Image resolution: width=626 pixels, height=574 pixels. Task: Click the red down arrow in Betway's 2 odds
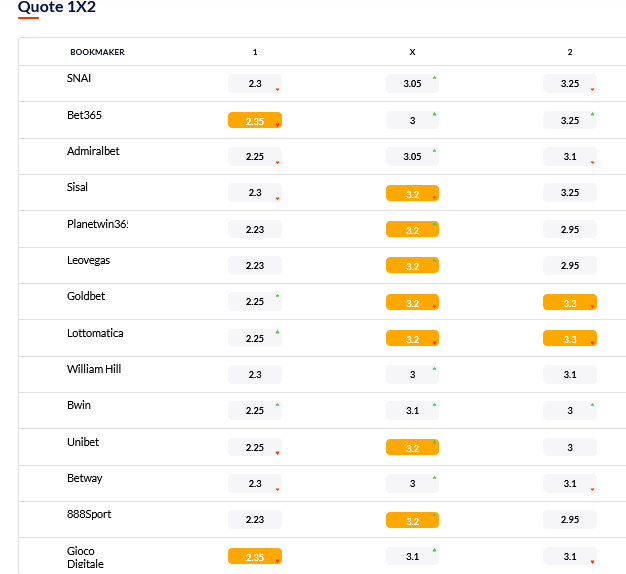click(592, 489)
